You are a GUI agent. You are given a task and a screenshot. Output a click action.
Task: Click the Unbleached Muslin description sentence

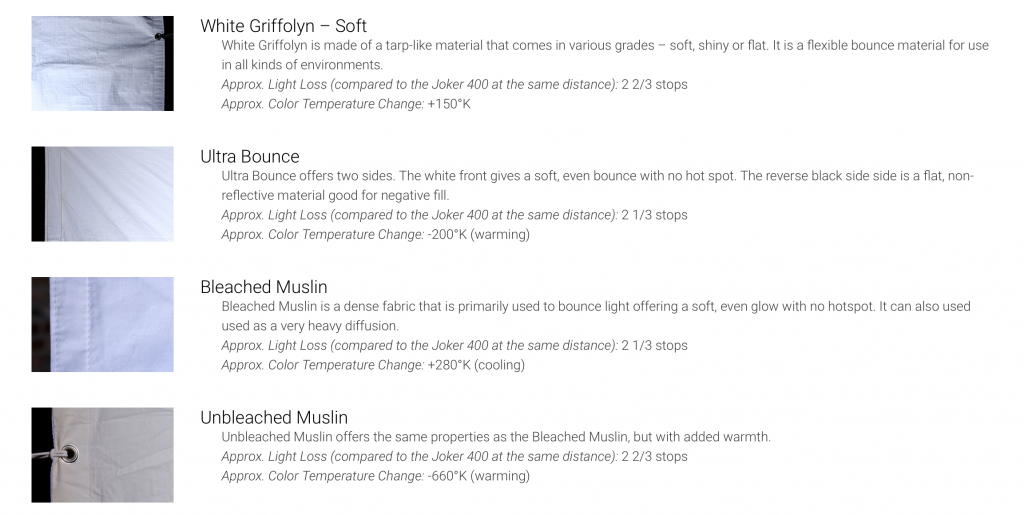[x=495, y=437]
